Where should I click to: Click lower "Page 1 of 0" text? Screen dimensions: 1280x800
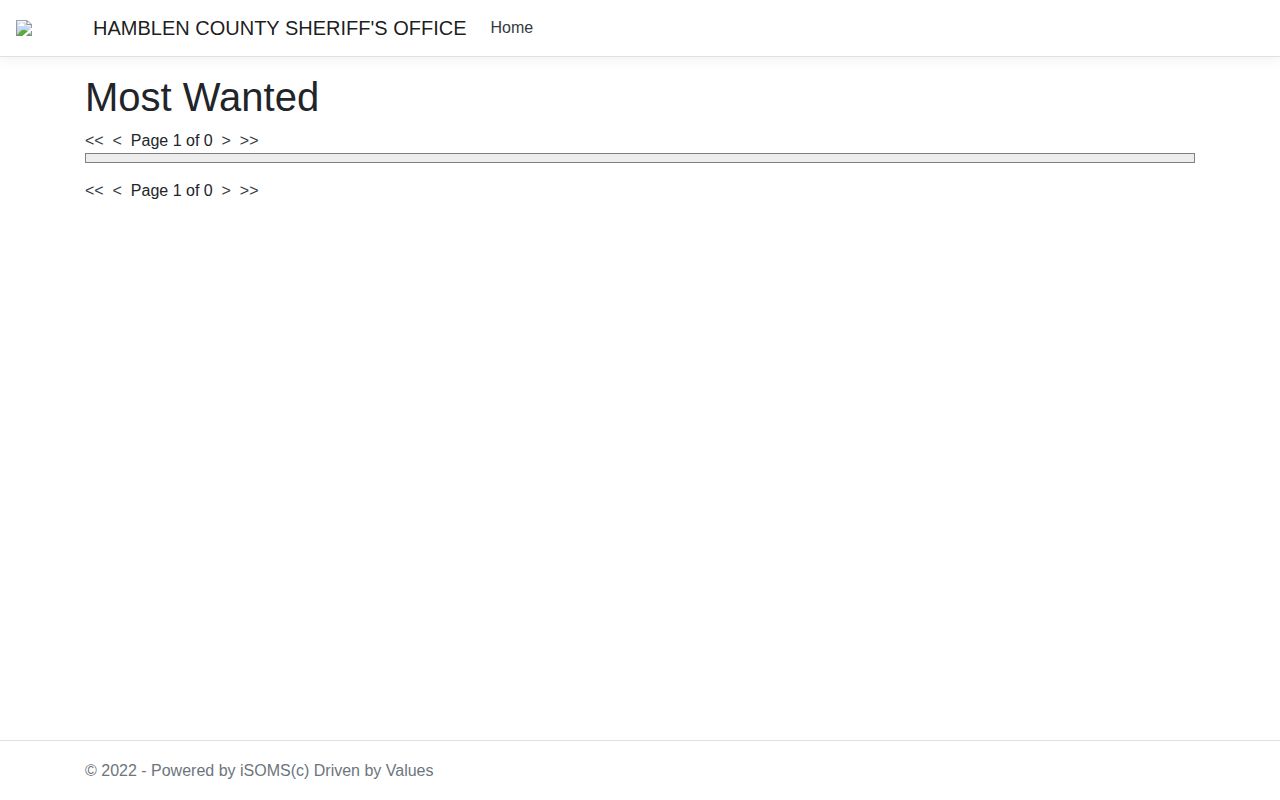coord(172,191)
